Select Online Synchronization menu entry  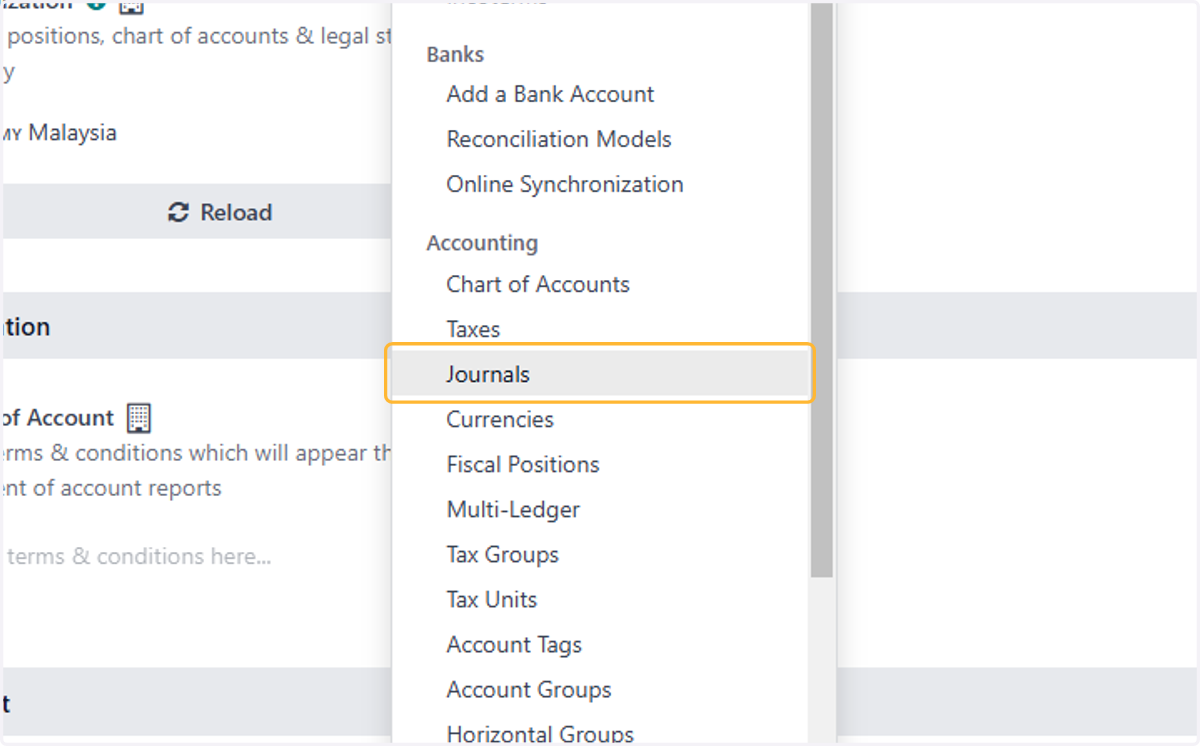coord(565,184)
